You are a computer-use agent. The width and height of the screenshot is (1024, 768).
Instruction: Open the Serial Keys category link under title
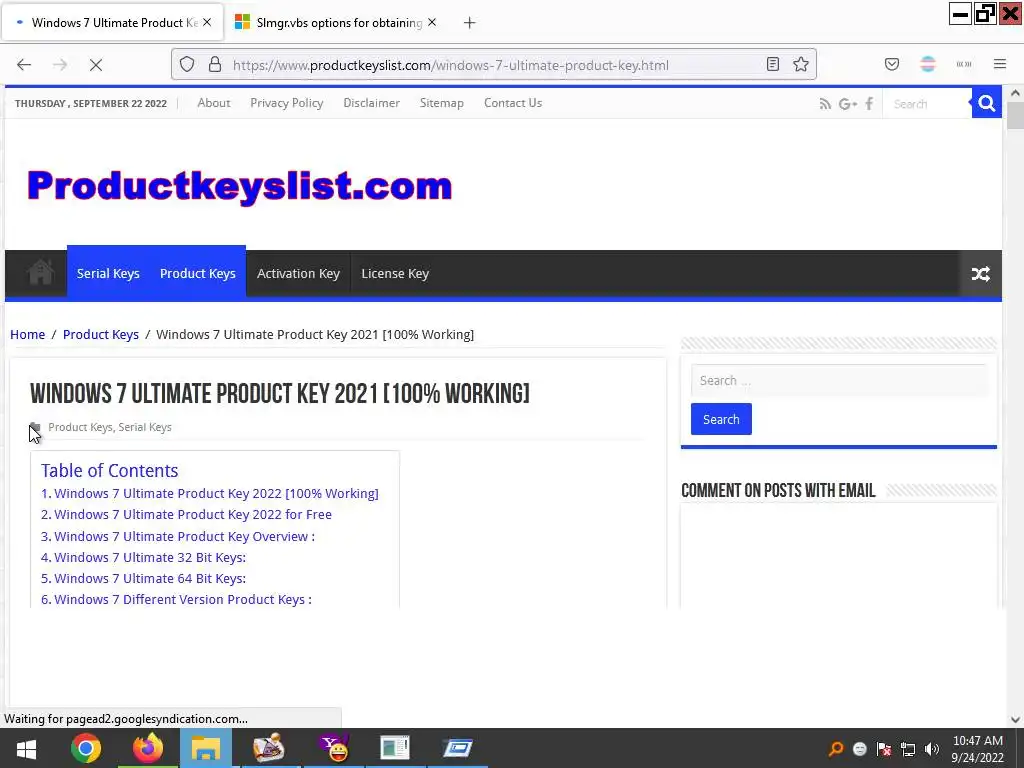pyautogui.click(x=145, y=427)
